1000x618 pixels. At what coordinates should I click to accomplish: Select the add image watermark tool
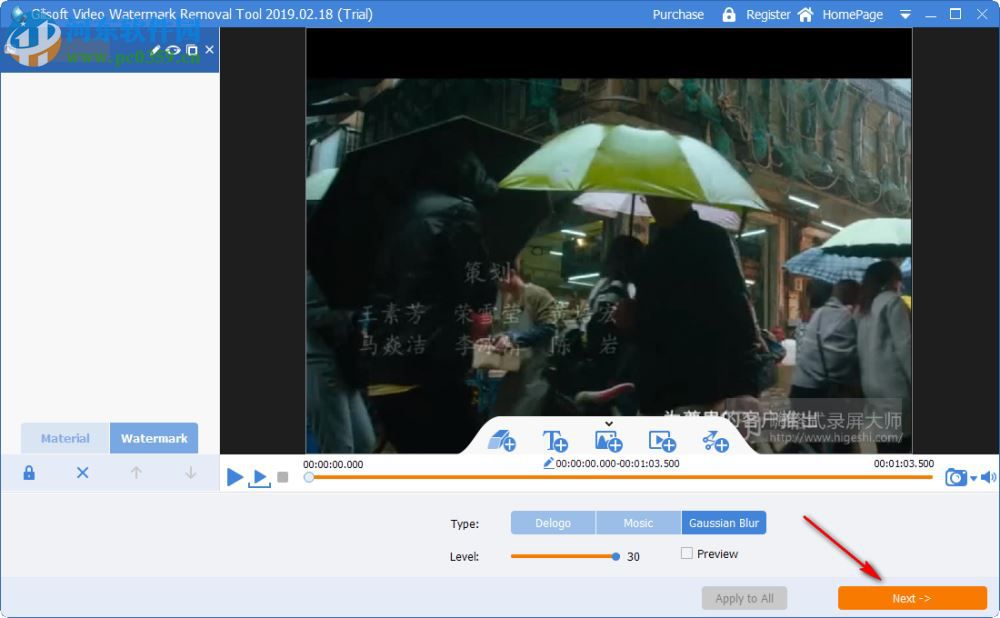pos(610,441)
